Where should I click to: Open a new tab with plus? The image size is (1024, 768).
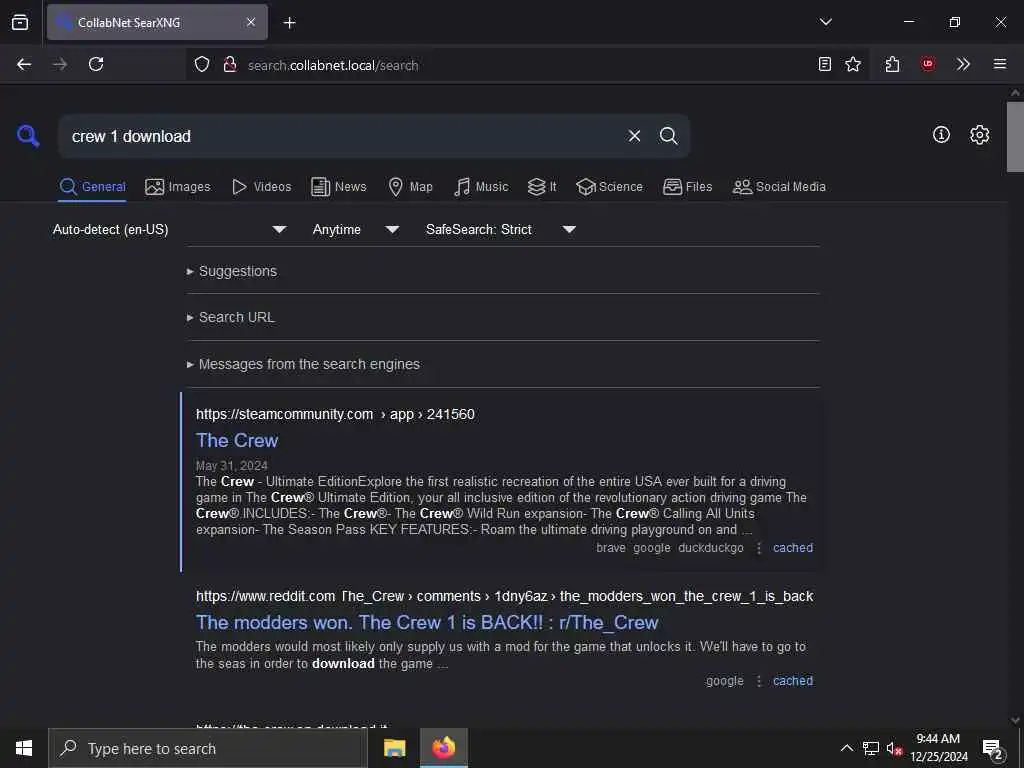(x=289, y=23)
